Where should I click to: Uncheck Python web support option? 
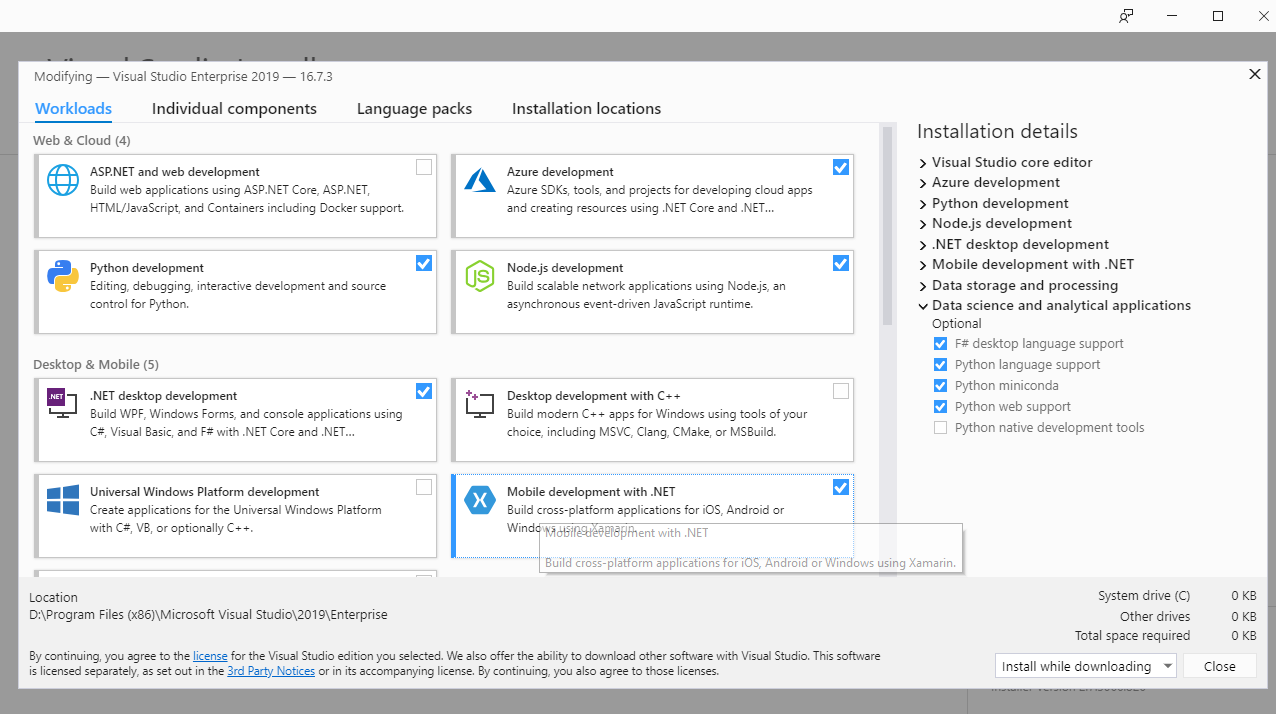[940, 407]
